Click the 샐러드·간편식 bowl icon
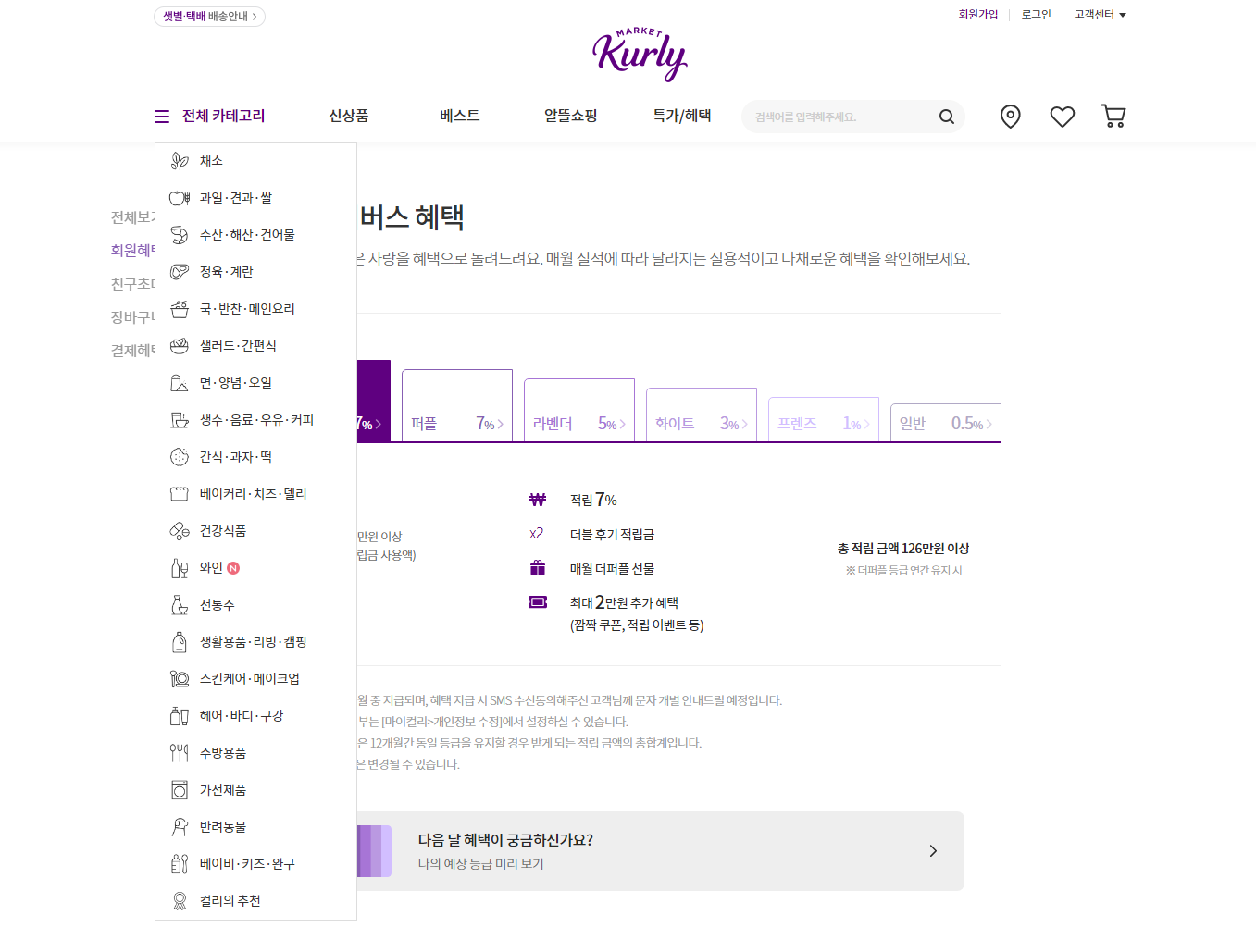This screenshot has width=1256, height=952. coord(180,346)
